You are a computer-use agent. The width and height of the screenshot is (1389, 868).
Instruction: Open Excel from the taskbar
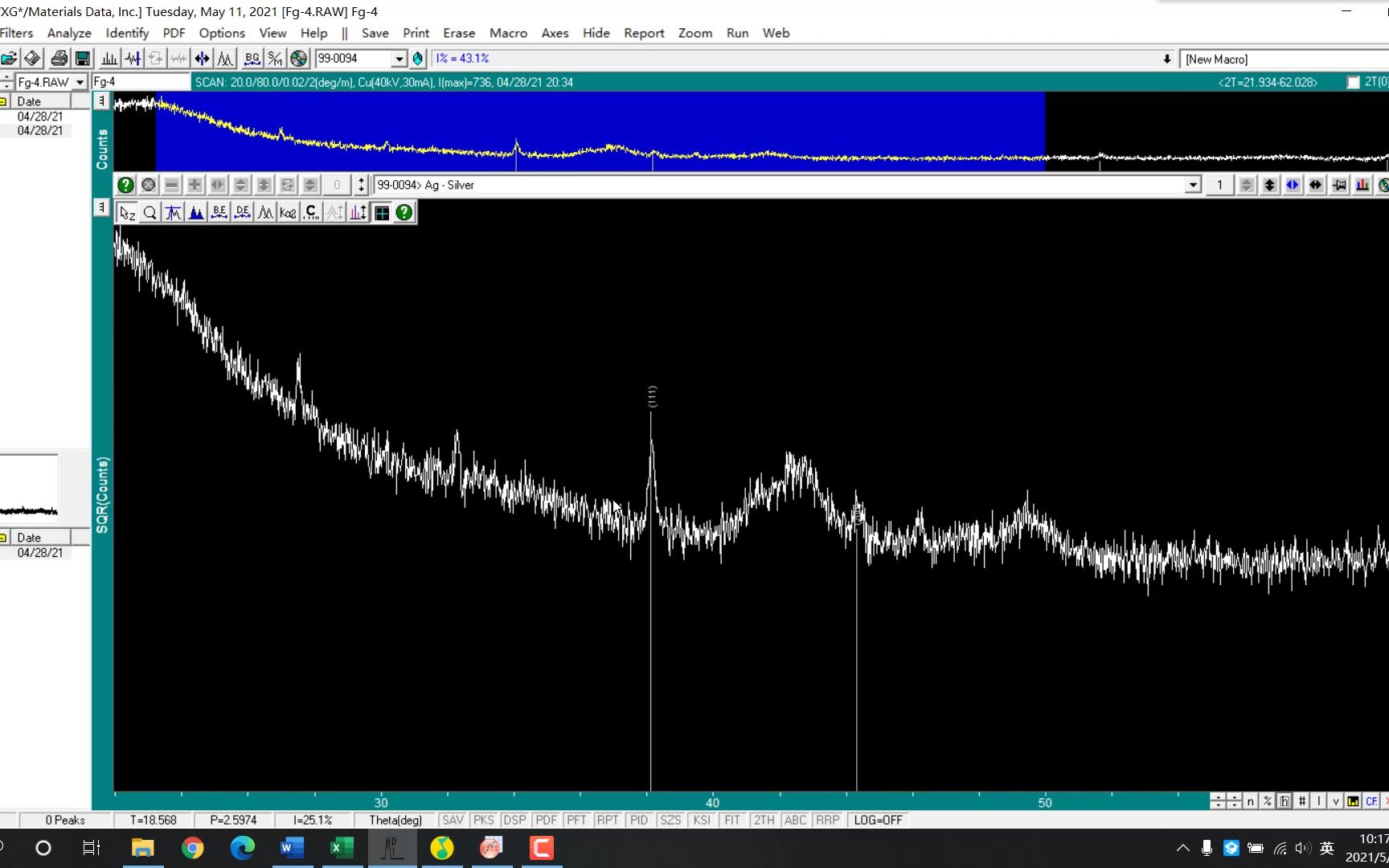342,848
